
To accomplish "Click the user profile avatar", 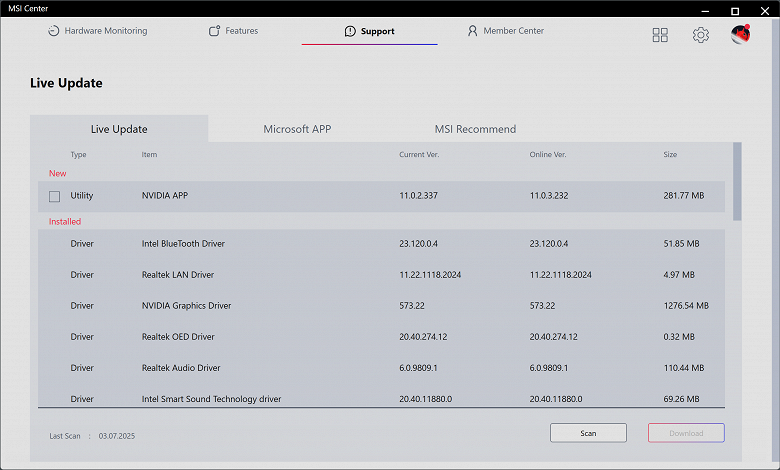I will point(741,35).
